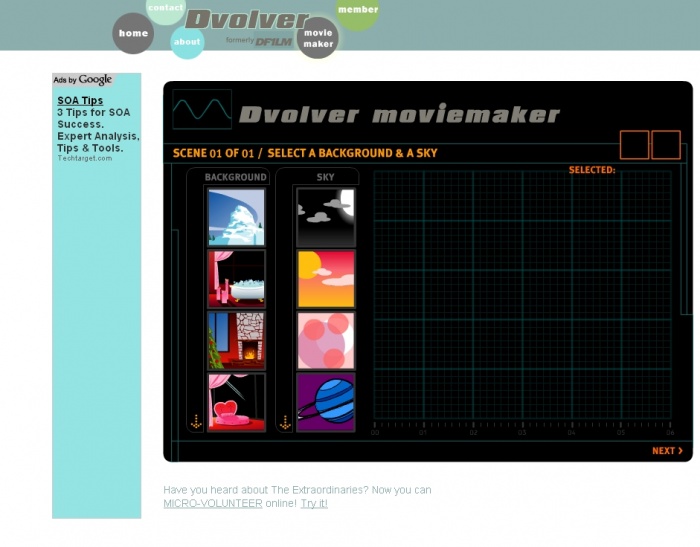Click timeline marker 03
This screenshot has height=547, width=700.
pos(522,432)
